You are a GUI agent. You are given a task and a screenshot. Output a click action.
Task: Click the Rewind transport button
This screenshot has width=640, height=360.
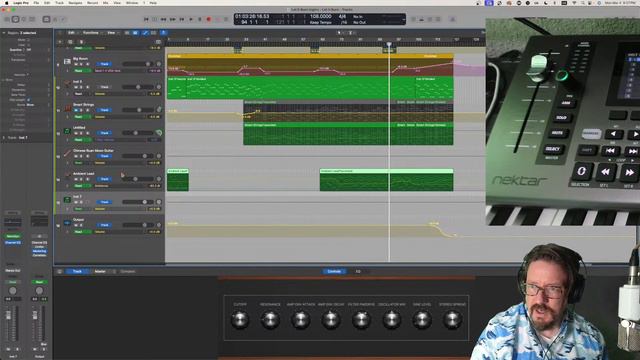coord(164,19)
